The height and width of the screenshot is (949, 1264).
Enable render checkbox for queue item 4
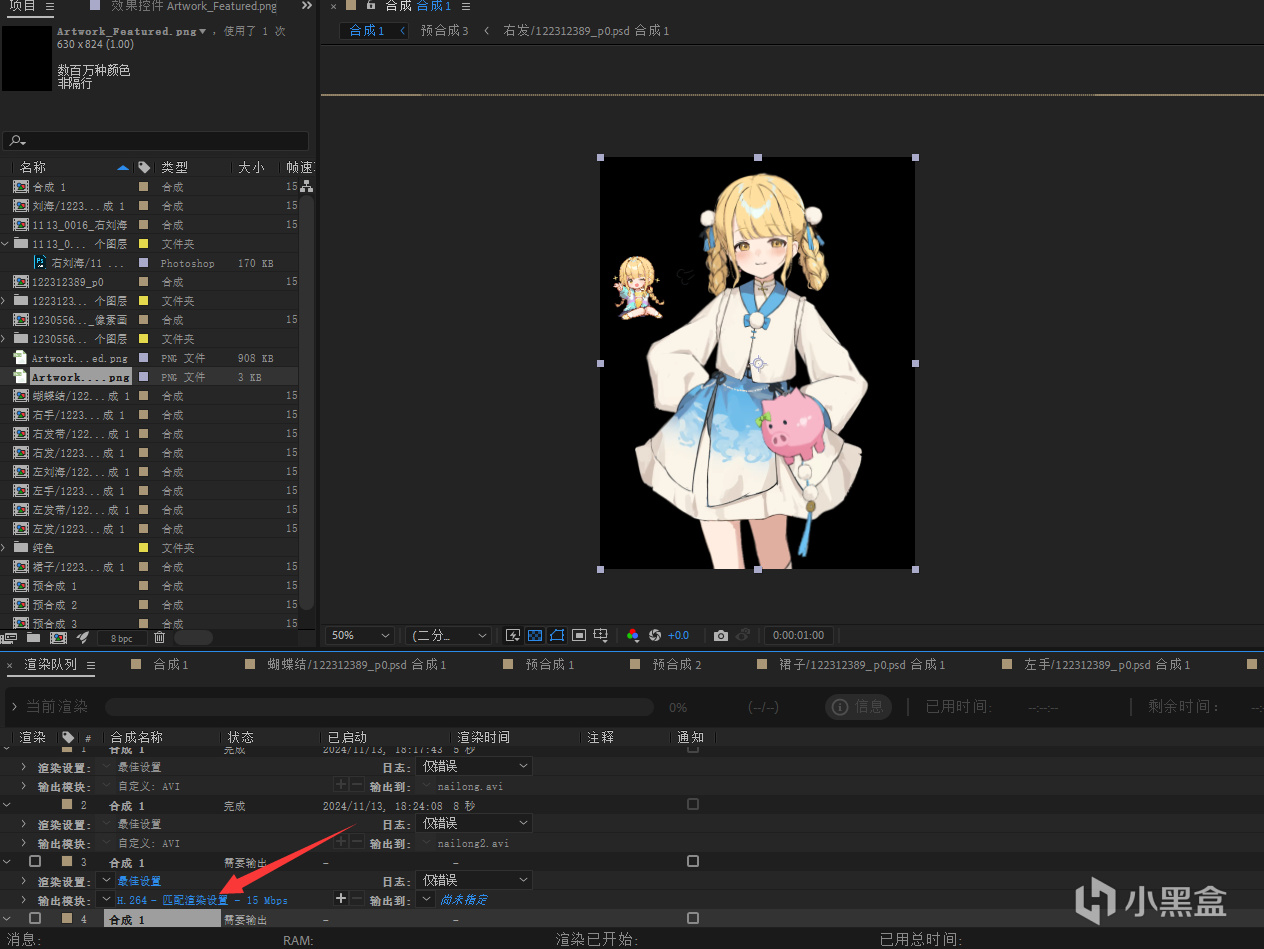click(x=35, y=918)
